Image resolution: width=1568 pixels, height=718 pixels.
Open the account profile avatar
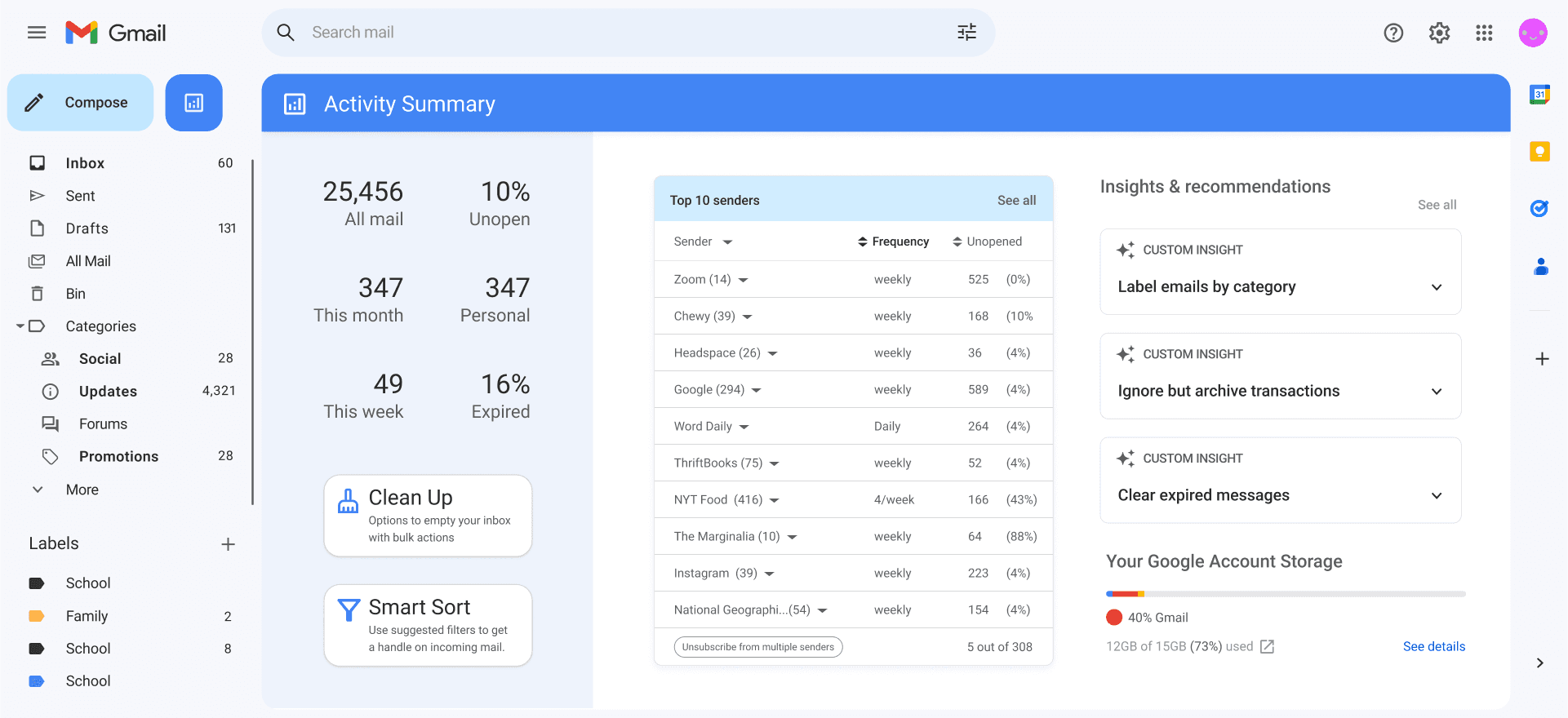point(1533,33)
